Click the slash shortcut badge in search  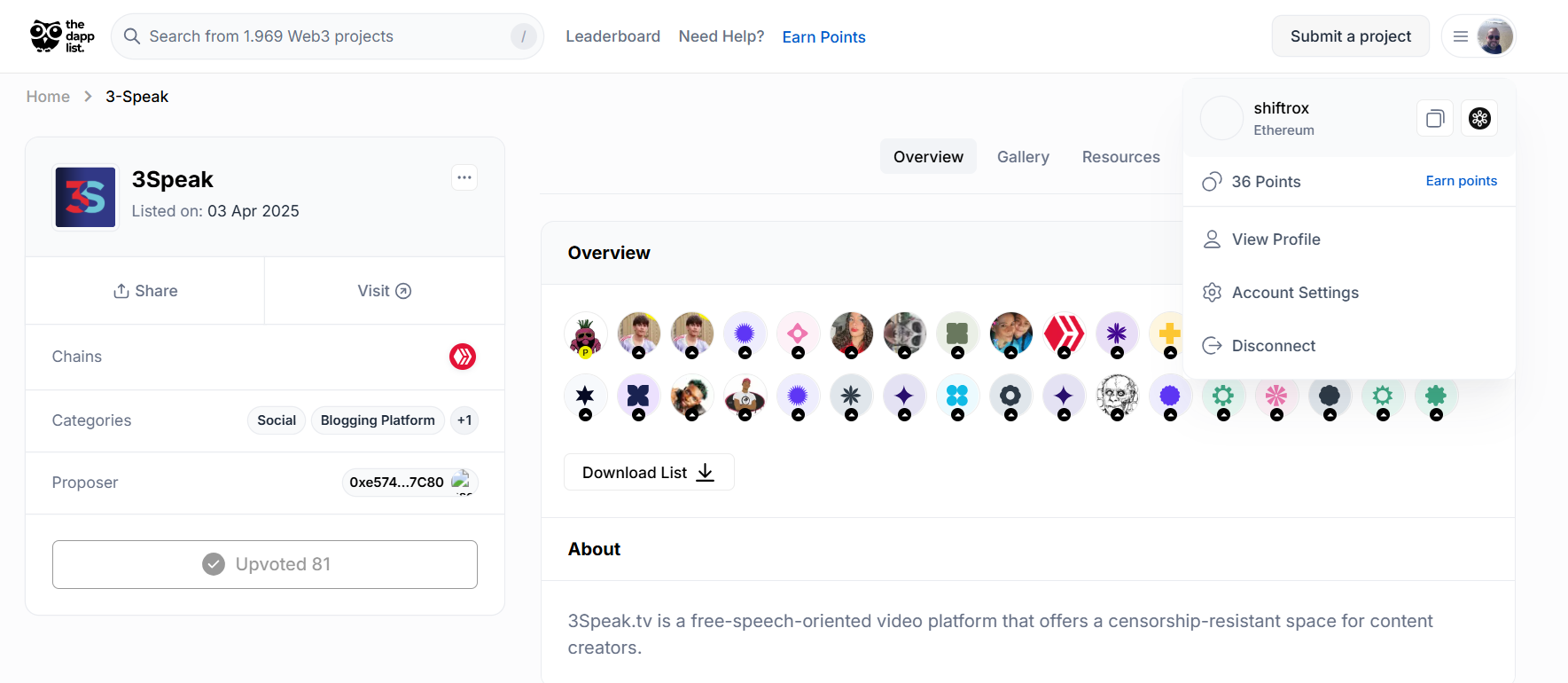pyautogui.click(x=523, y=36)
